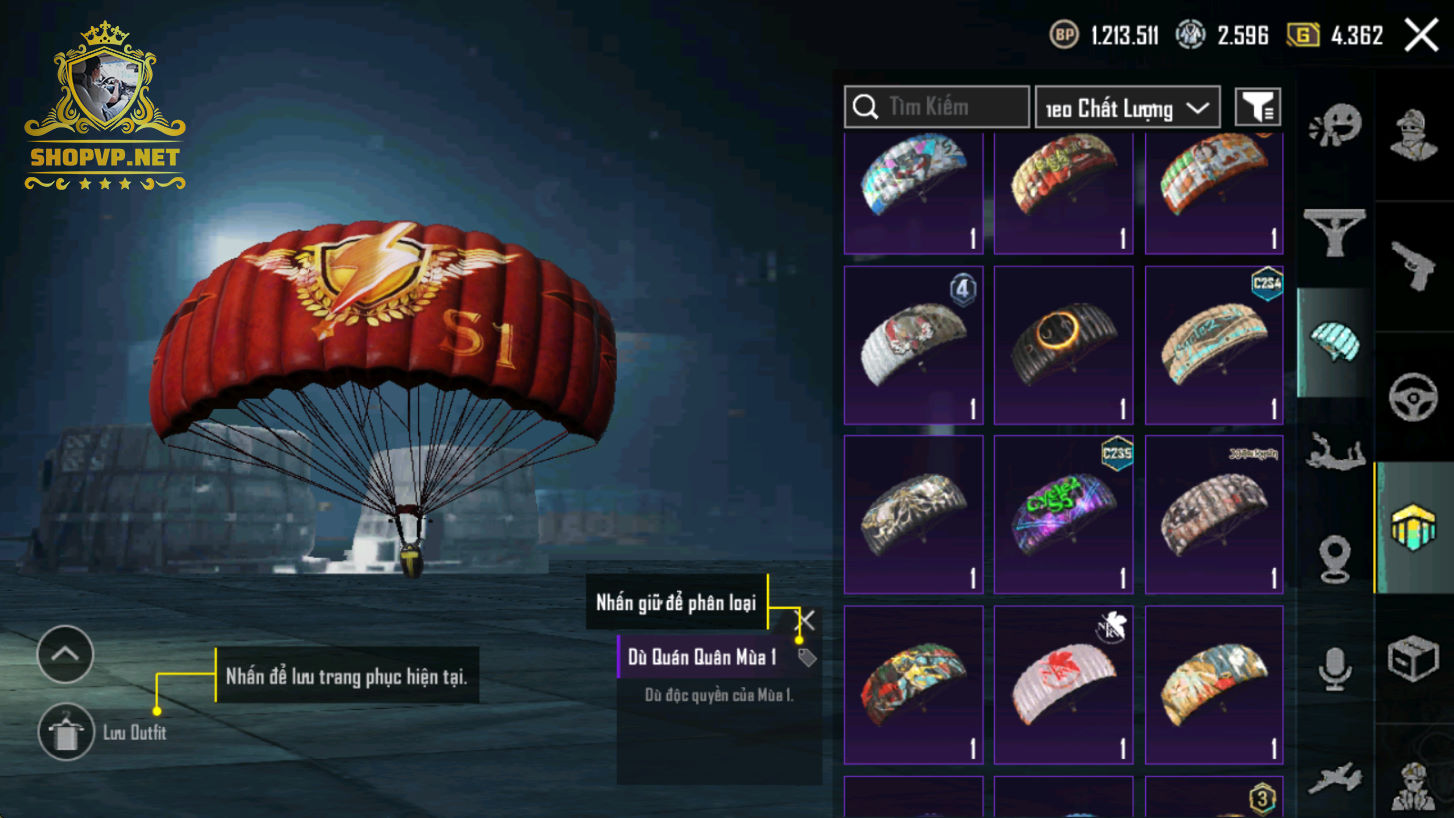Open the crate box category tab
1454x818 pixels.
1414,659
